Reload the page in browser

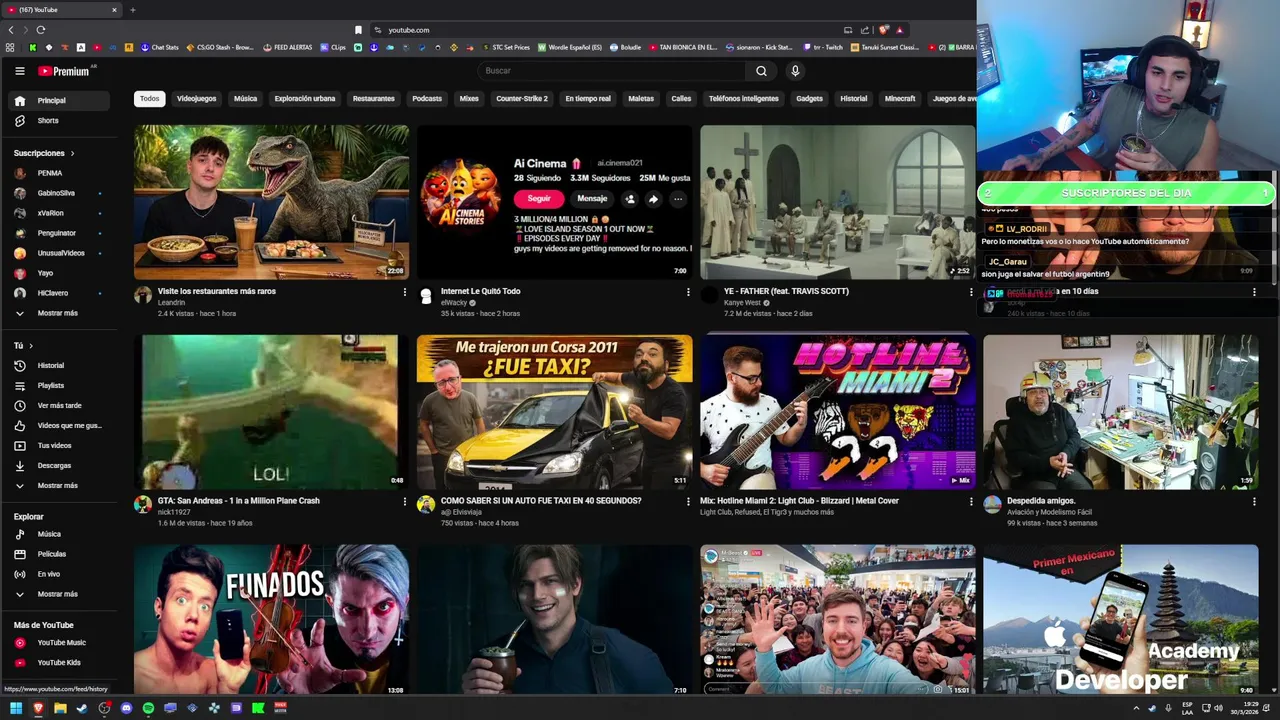40,30
